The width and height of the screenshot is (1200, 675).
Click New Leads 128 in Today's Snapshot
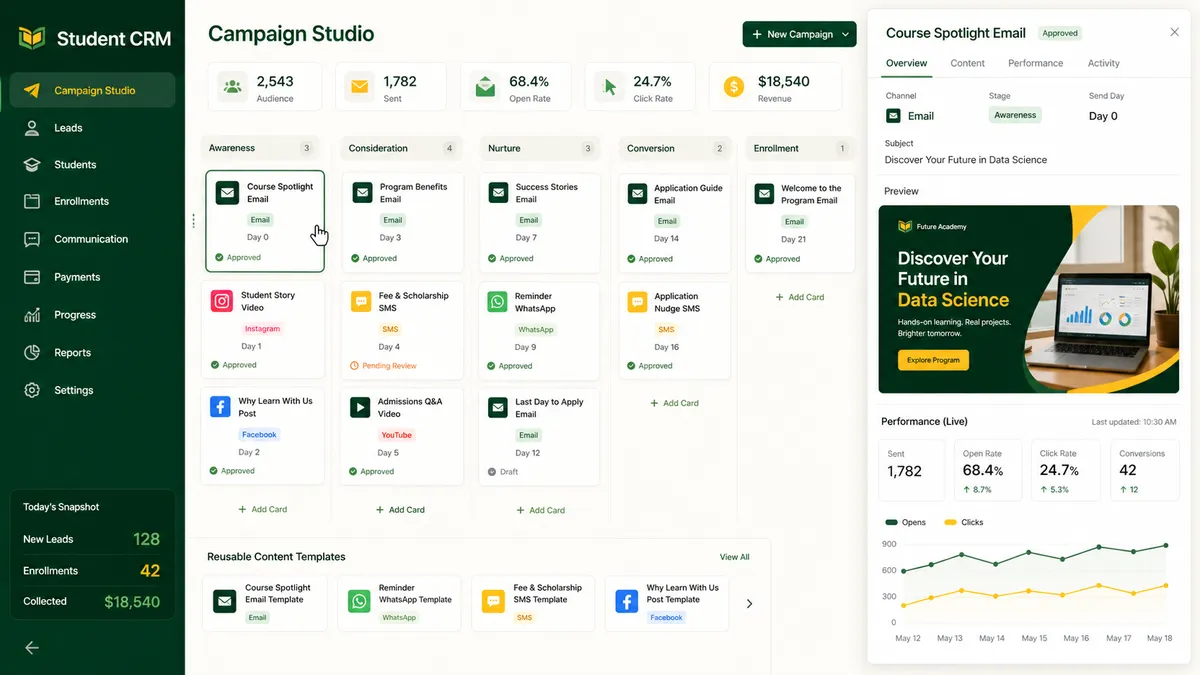(x=92, y=539)
